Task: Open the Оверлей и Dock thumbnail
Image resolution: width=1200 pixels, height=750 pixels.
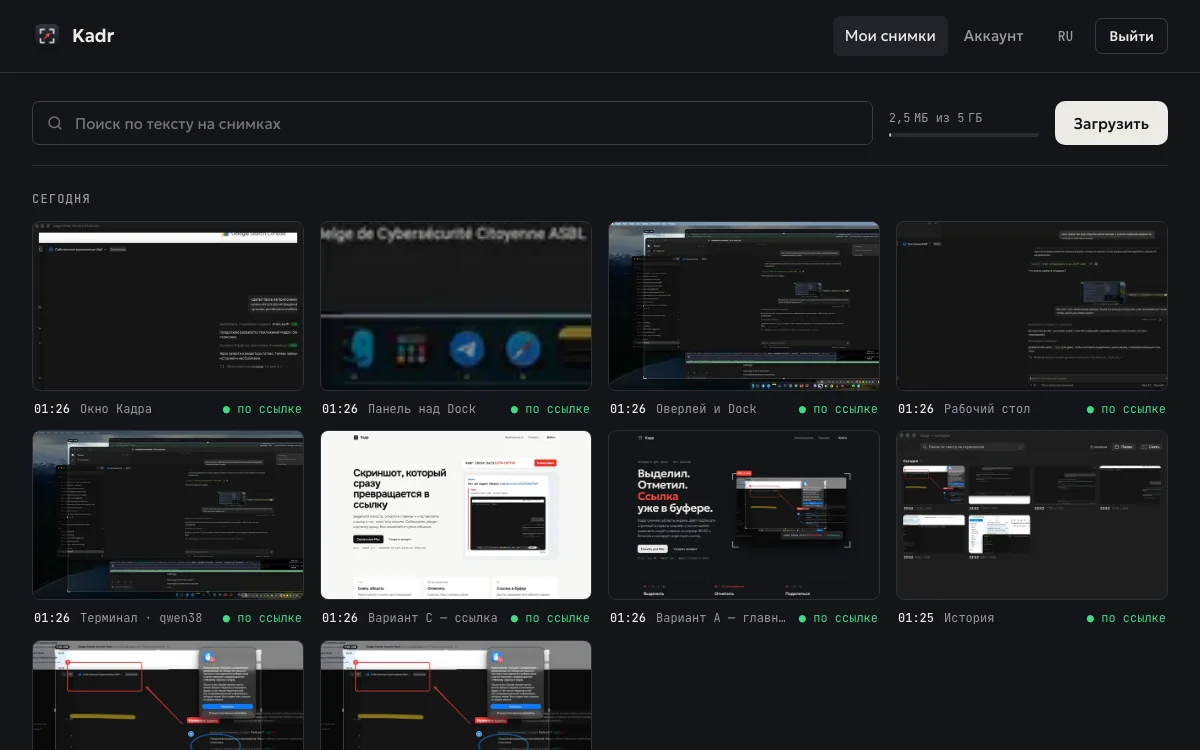Action: (x=744, y=306)
